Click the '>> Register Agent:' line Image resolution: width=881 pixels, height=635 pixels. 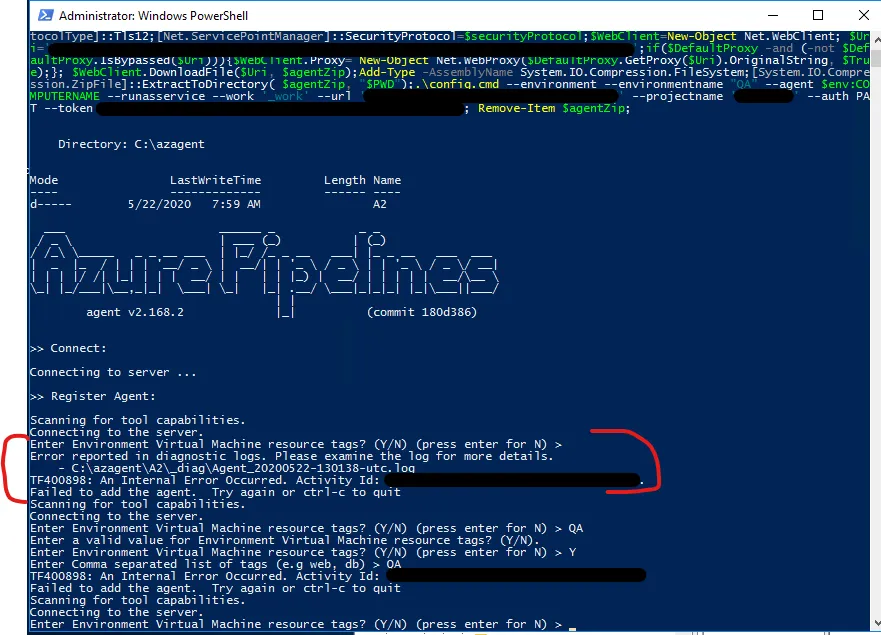point(93,396)
